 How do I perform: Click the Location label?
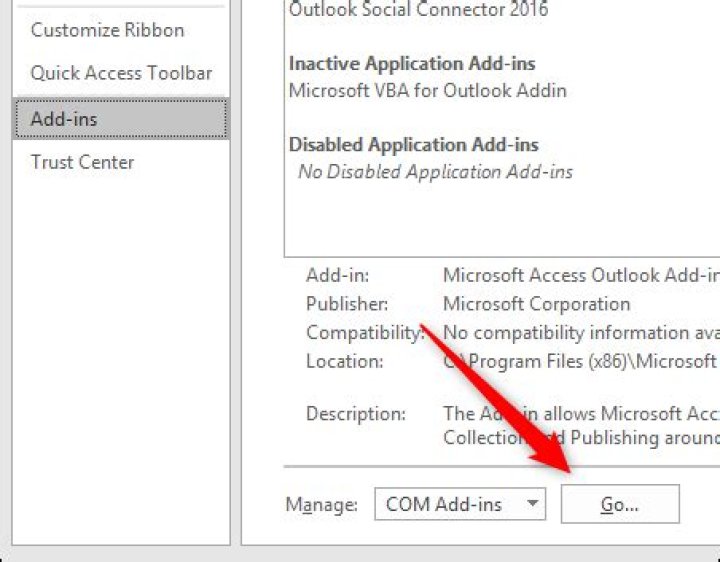click(x=344, y=362)
